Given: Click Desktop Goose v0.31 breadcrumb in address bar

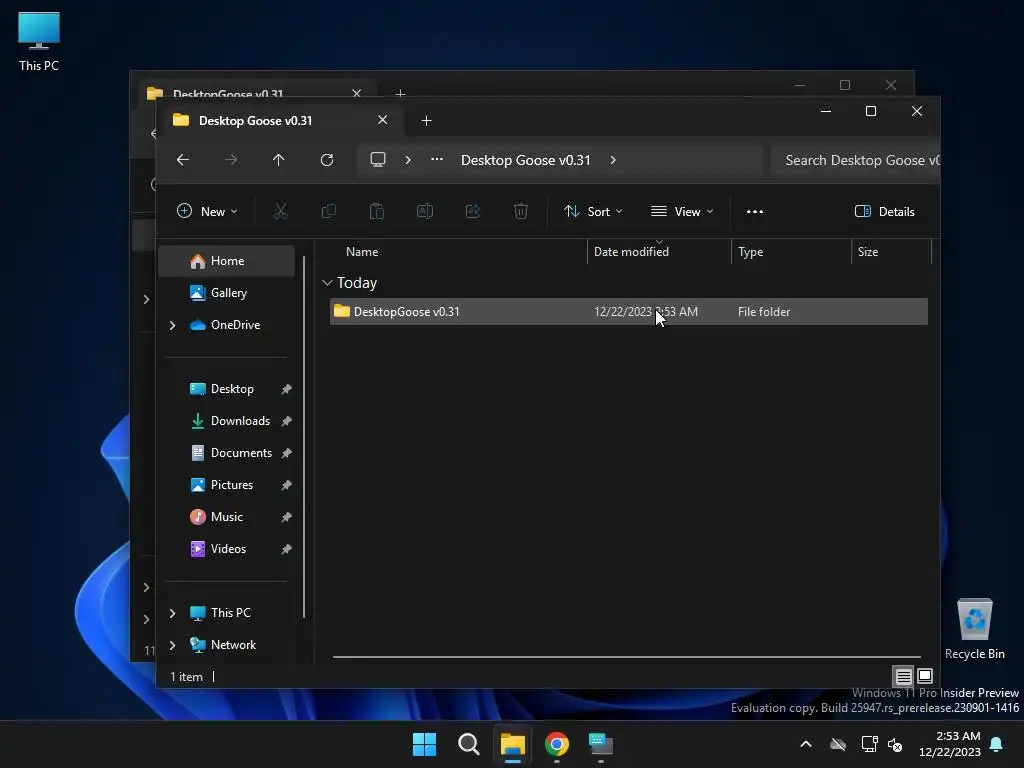Looking at the screenshot, I should click(526, 161).
